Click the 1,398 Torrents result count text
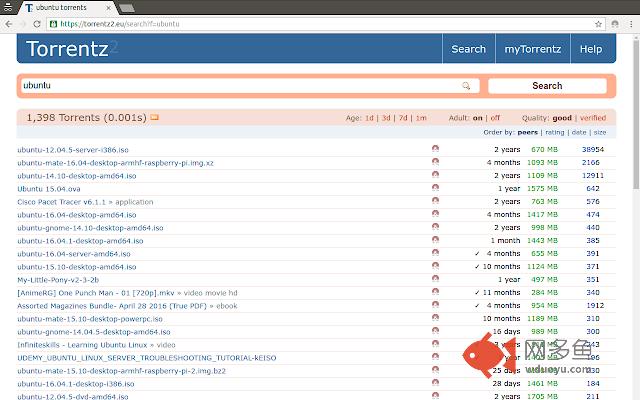The image size is (640, 400). (x=87, y=118)
